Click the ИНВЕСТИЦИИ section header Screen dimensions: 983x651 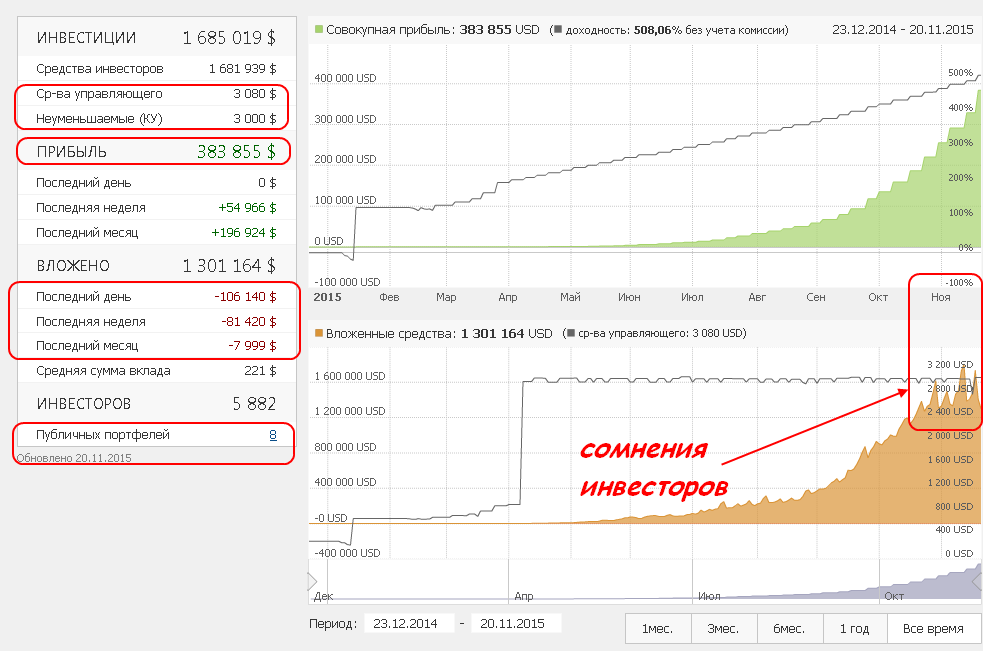click(87, 38)
